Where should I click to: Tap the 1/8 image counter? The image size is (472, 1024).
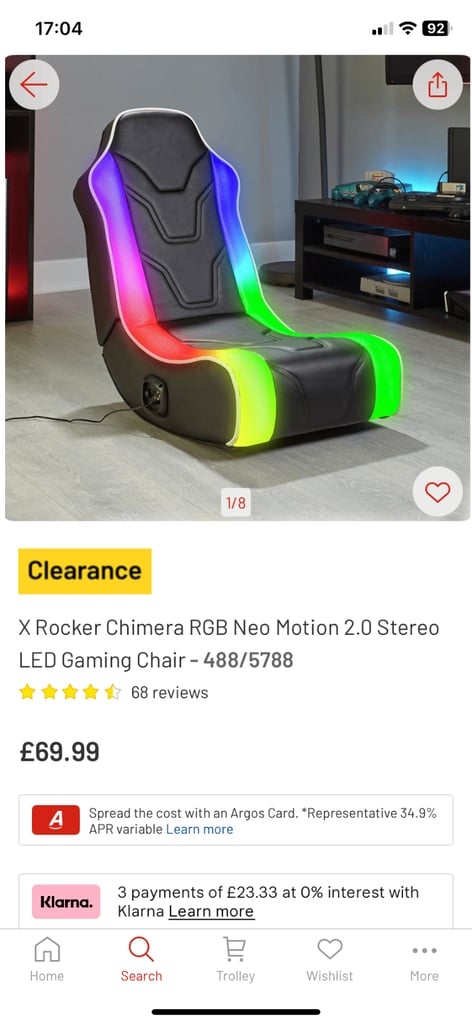pos(236,503)
